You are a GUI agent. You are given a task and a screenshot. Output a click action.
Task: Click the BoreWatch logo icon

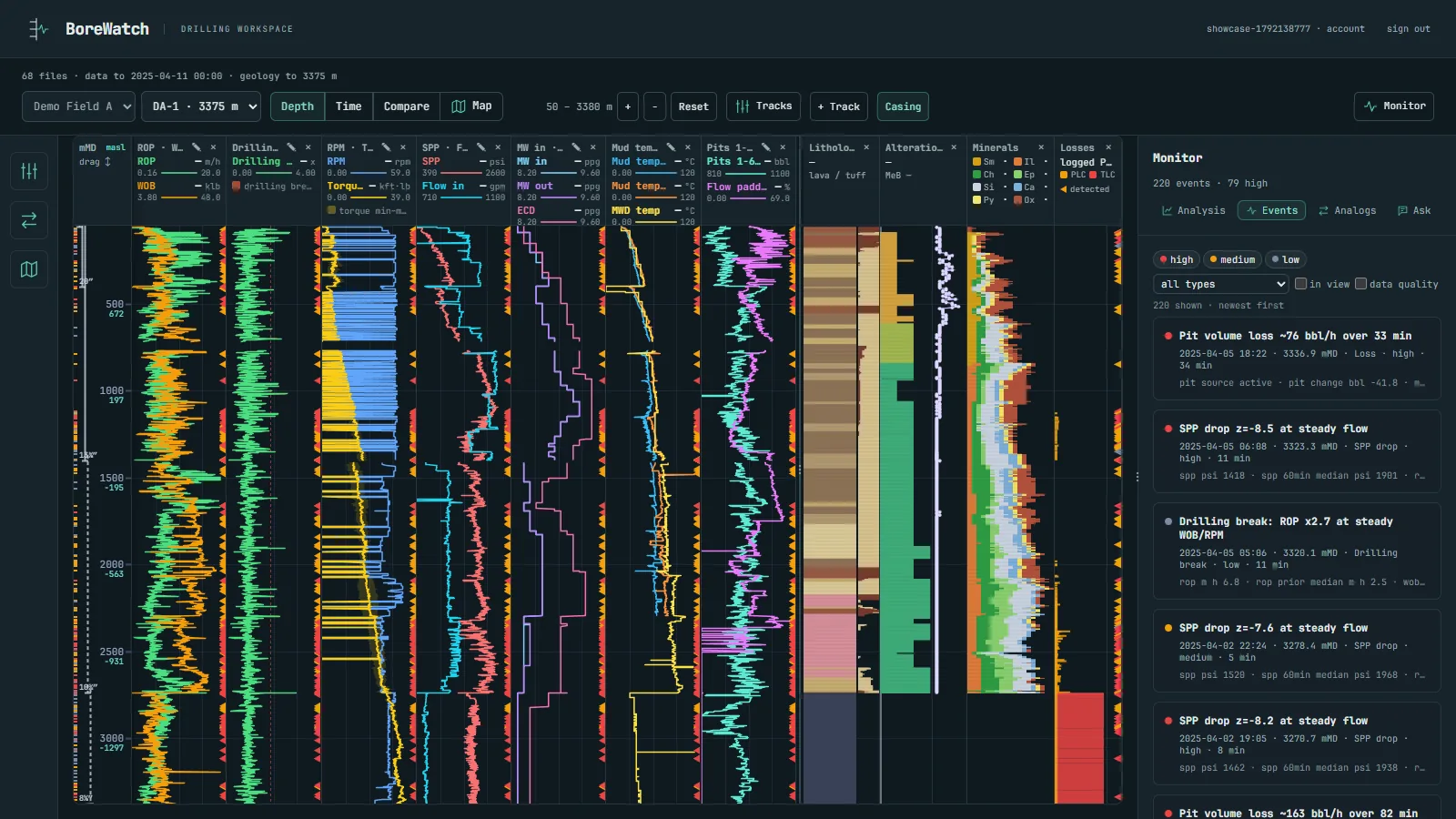38,29
